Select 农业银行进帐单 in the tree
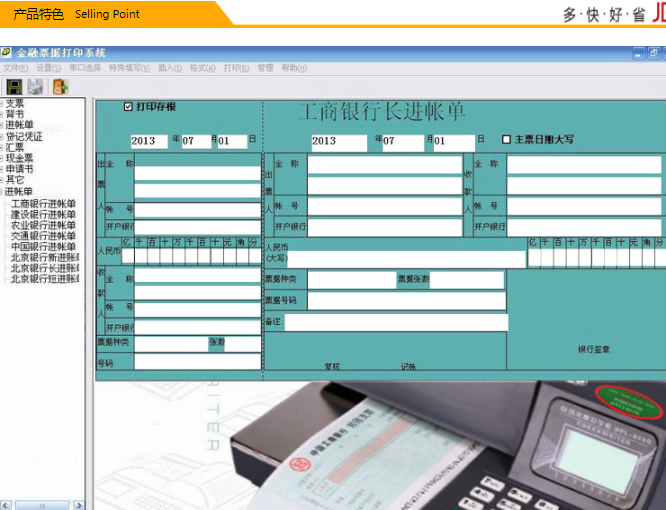The image size is (666, 510). coord(43,225)
